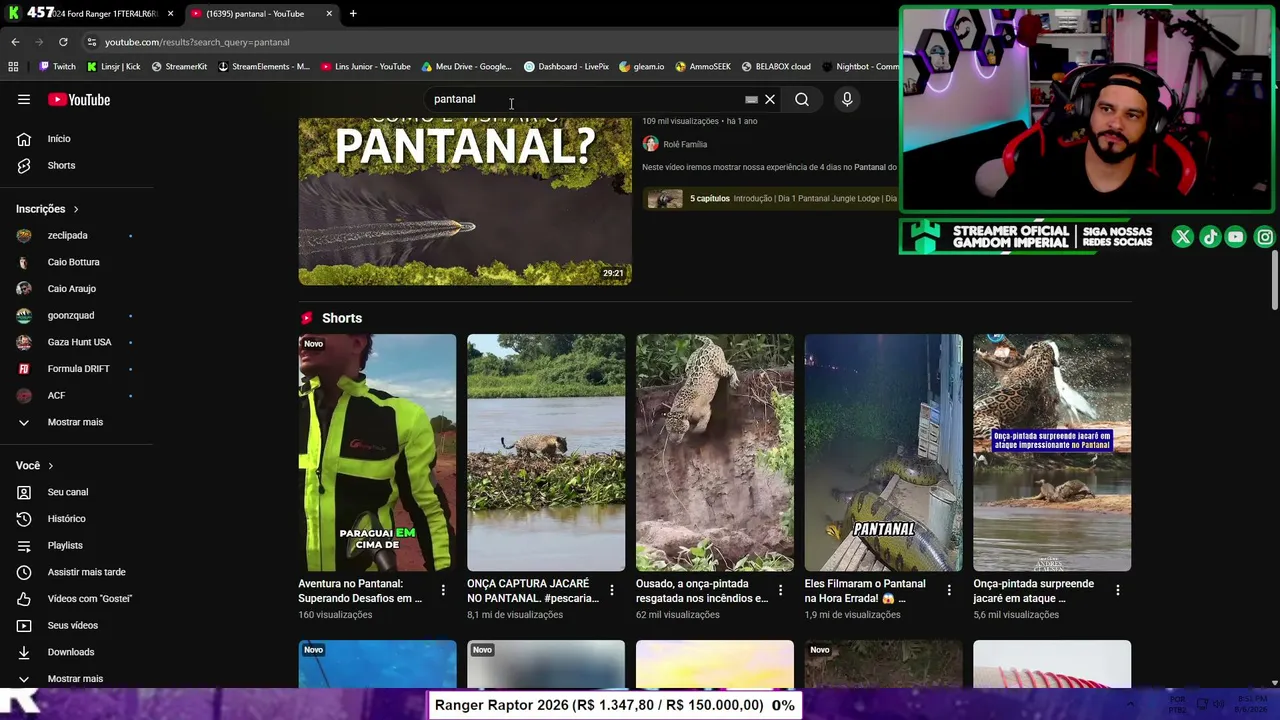Click the page vertical scrollbar thumb
Screen dimensions: 1280x720
tap(1275, 280)
